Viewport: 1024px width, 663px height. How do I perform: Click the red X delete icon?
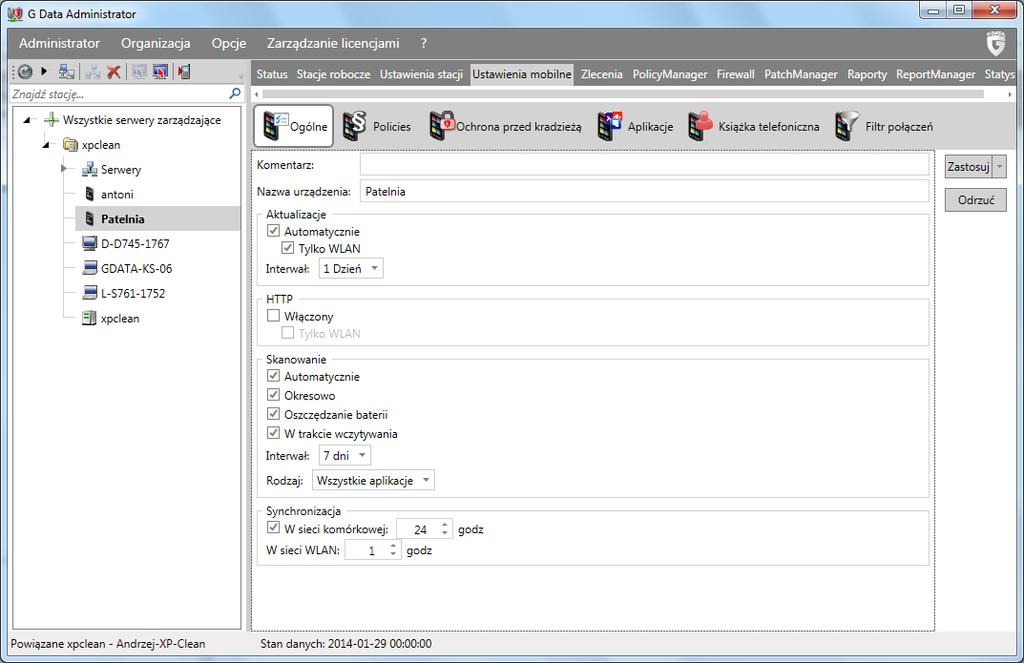point(114,72)
